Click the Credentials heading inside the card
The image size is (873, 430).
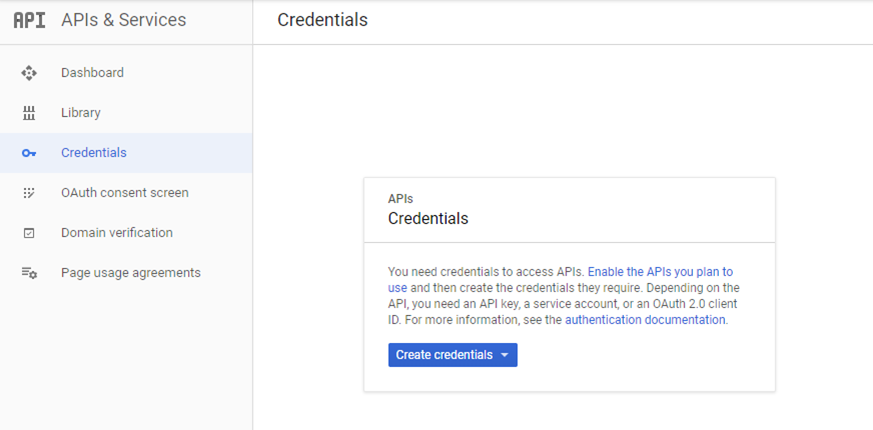pos(427,218)
